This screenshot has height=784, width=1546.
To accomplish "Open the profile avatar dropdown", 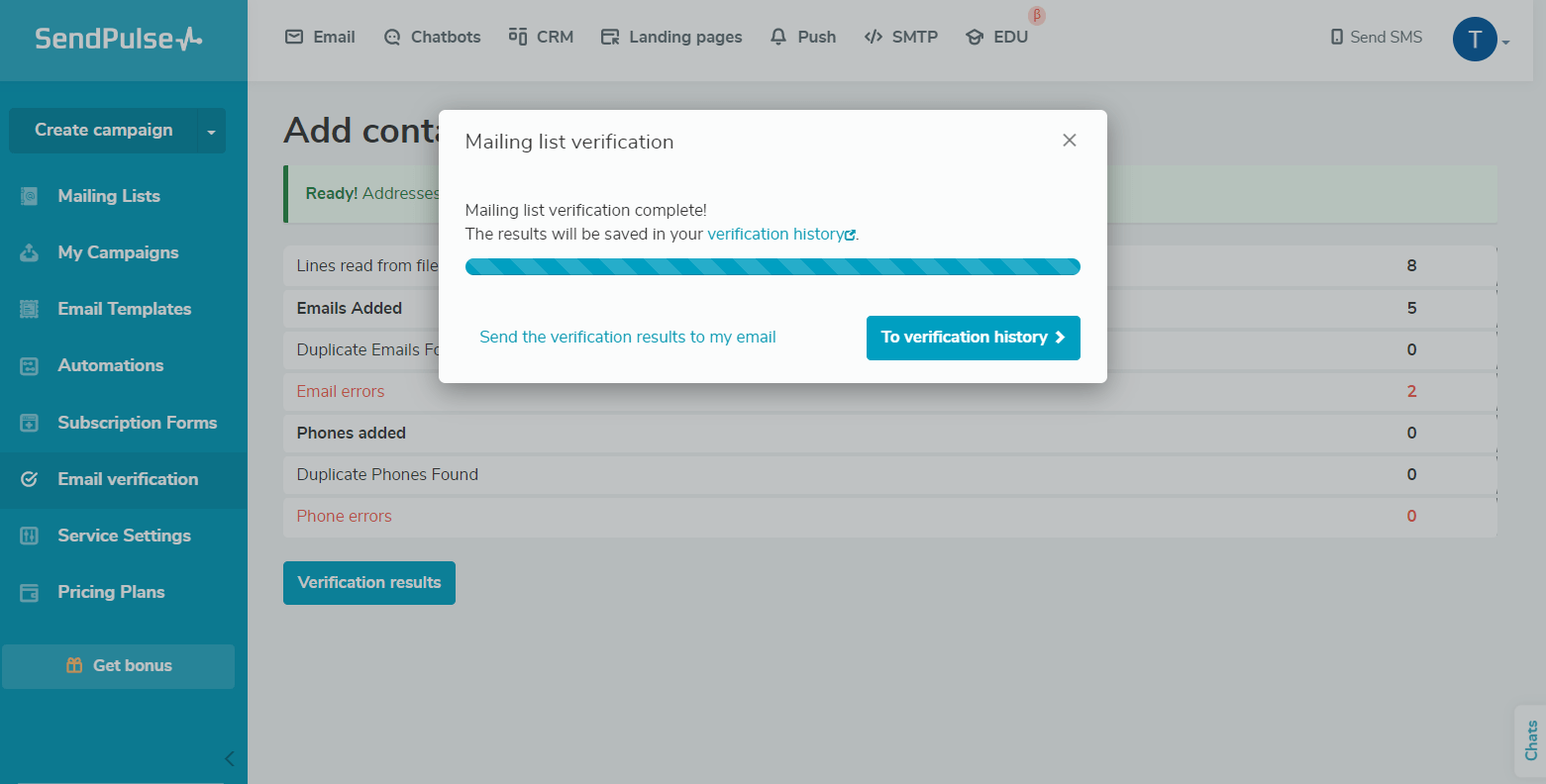I will 1475,39.
